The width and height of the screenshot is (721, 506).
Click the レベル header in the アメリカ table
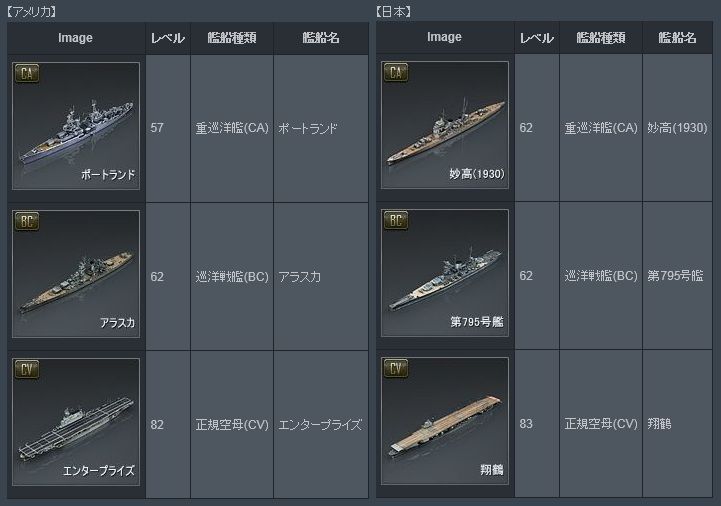[168, 38]
